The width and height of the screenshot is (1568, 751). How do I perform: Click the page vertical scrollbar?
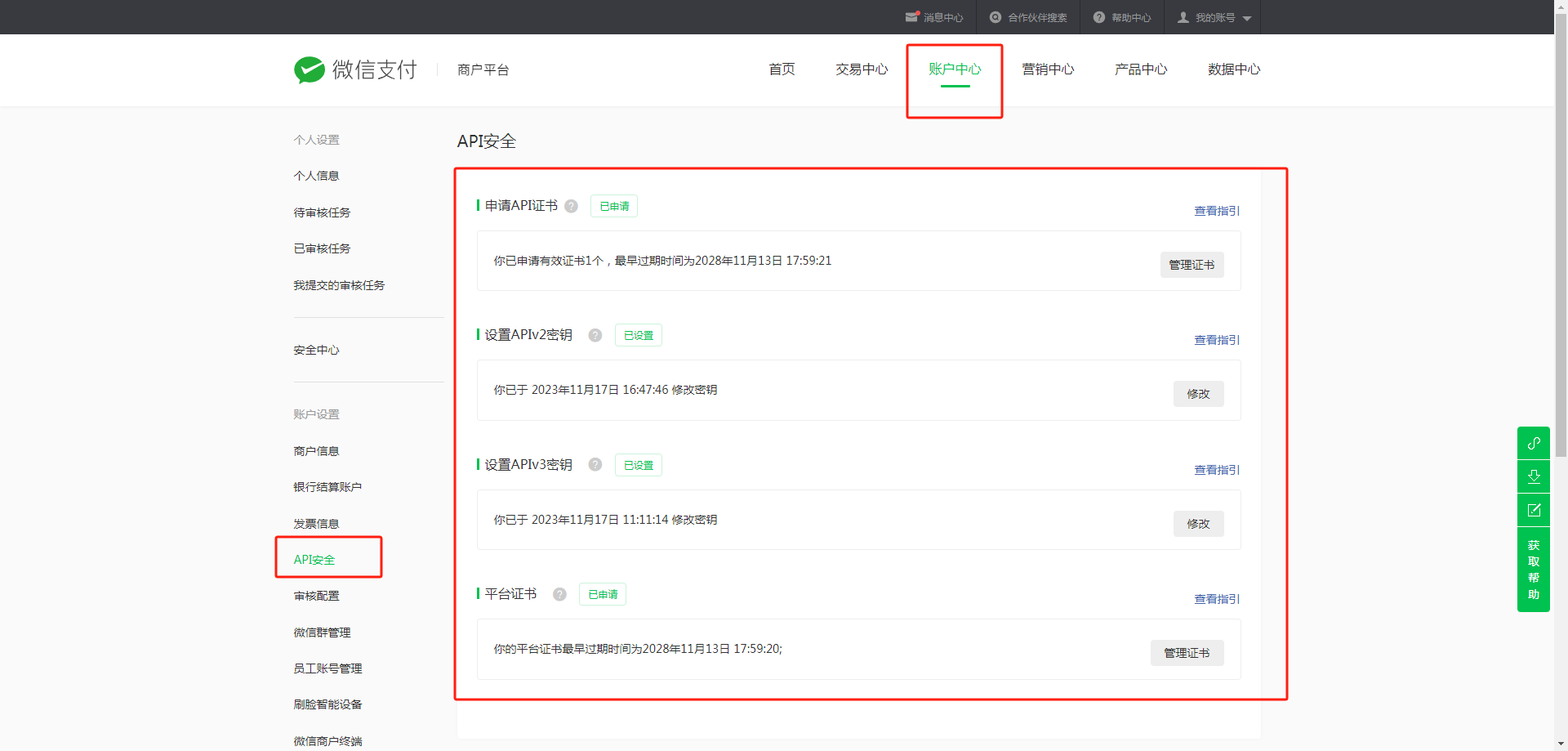click(x=1561, y=245)
